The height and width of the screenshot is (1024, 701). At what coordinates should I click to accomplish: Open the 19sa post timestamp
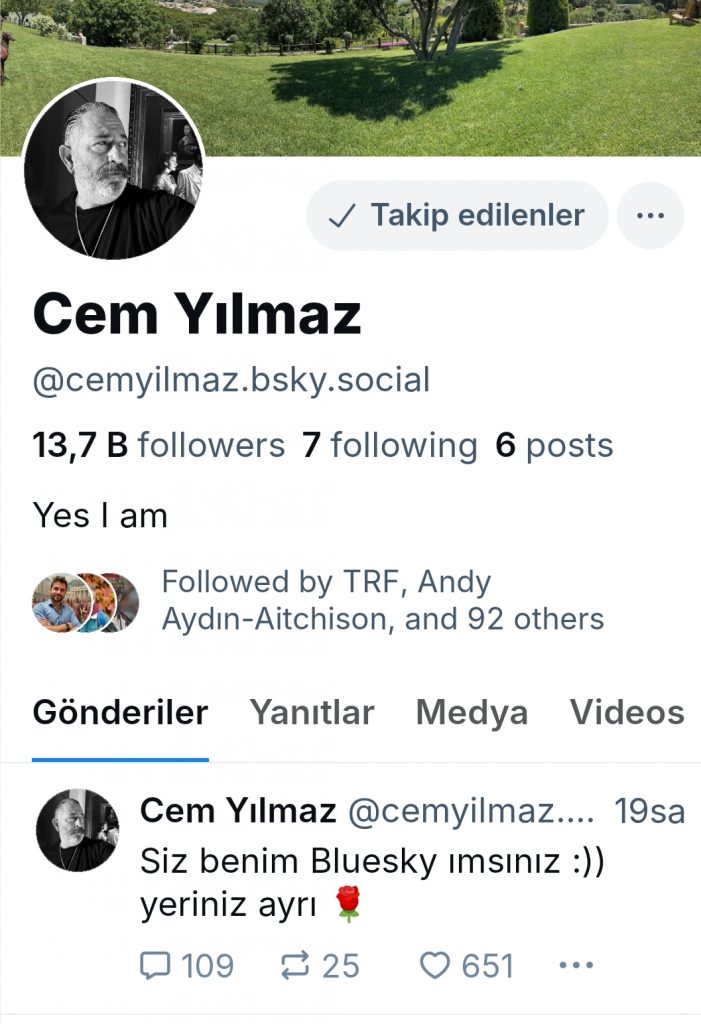tap(649, 812)
